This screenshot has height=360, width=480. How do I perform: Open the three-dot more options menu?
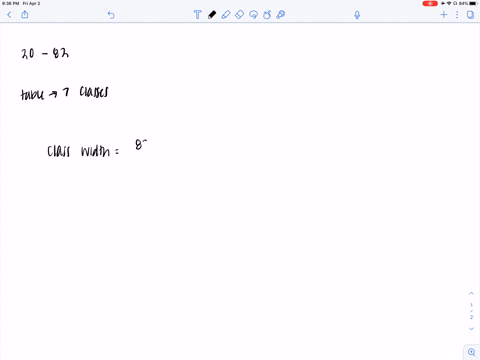click(x=457, y=15)
